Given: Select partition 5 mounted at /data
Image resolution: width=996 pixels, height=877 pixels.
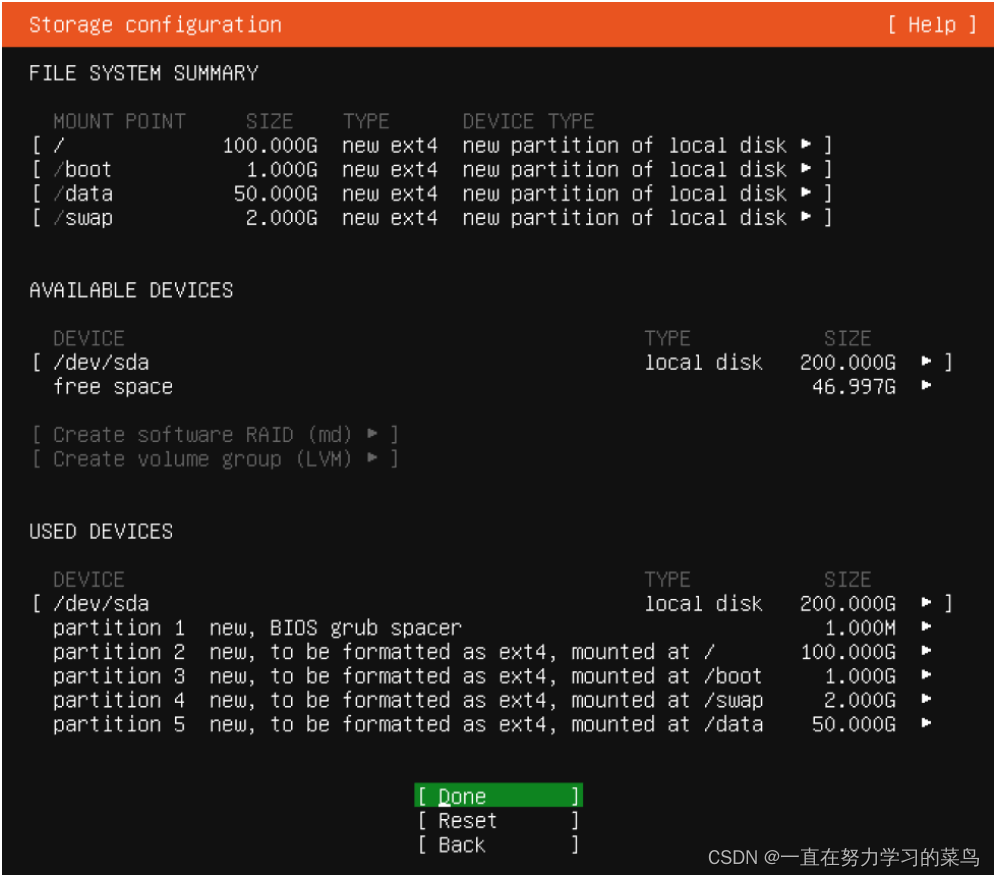Looking at the screenshot, I should (x=492, y=725).
